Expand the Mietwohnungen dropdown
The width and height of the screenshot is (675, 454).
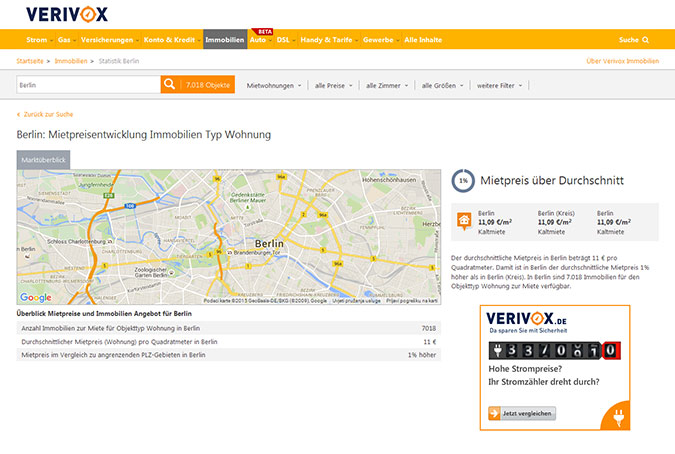tap(274, 86)
